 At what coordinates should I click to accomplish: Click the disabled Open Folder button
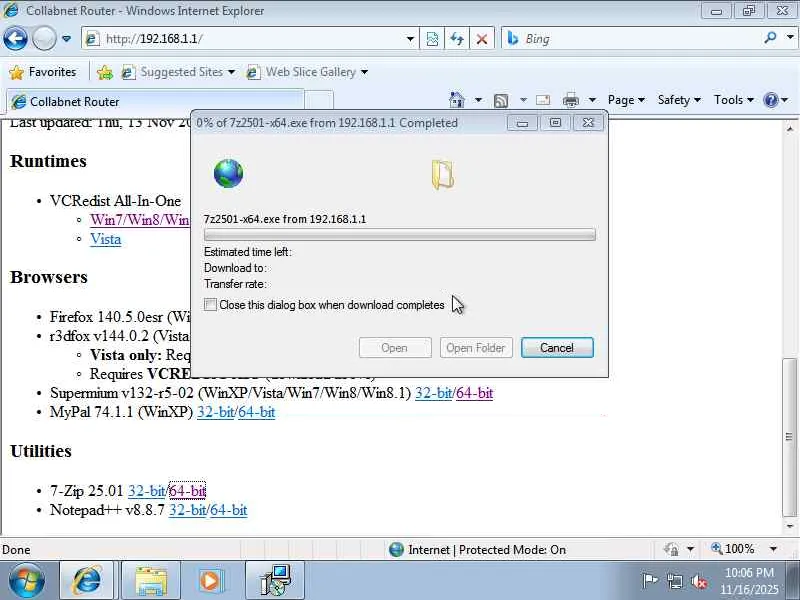pos(476,347)
